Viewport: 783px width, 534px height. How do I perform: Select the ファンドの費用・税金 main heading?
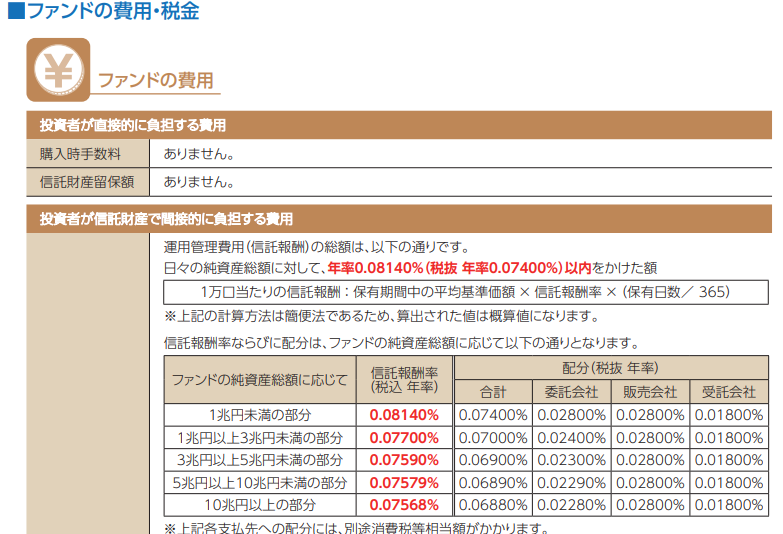(111, 12)
